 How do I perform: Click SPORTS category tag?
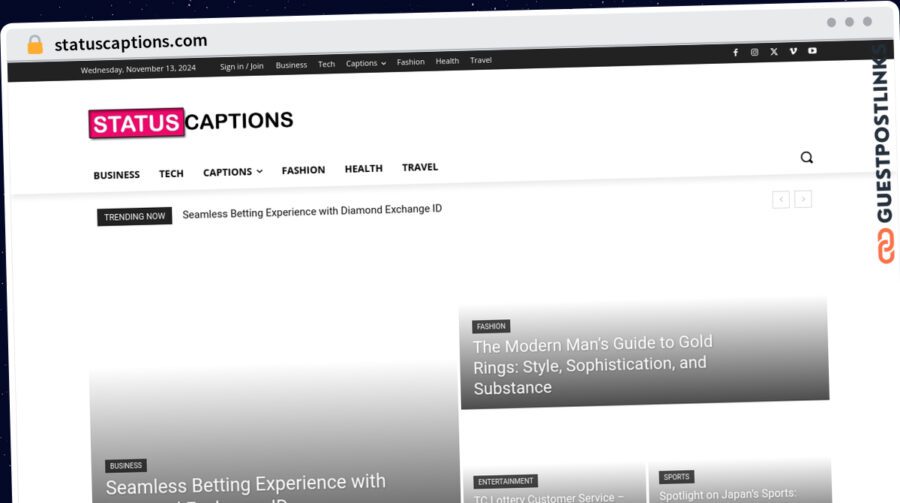676,477
